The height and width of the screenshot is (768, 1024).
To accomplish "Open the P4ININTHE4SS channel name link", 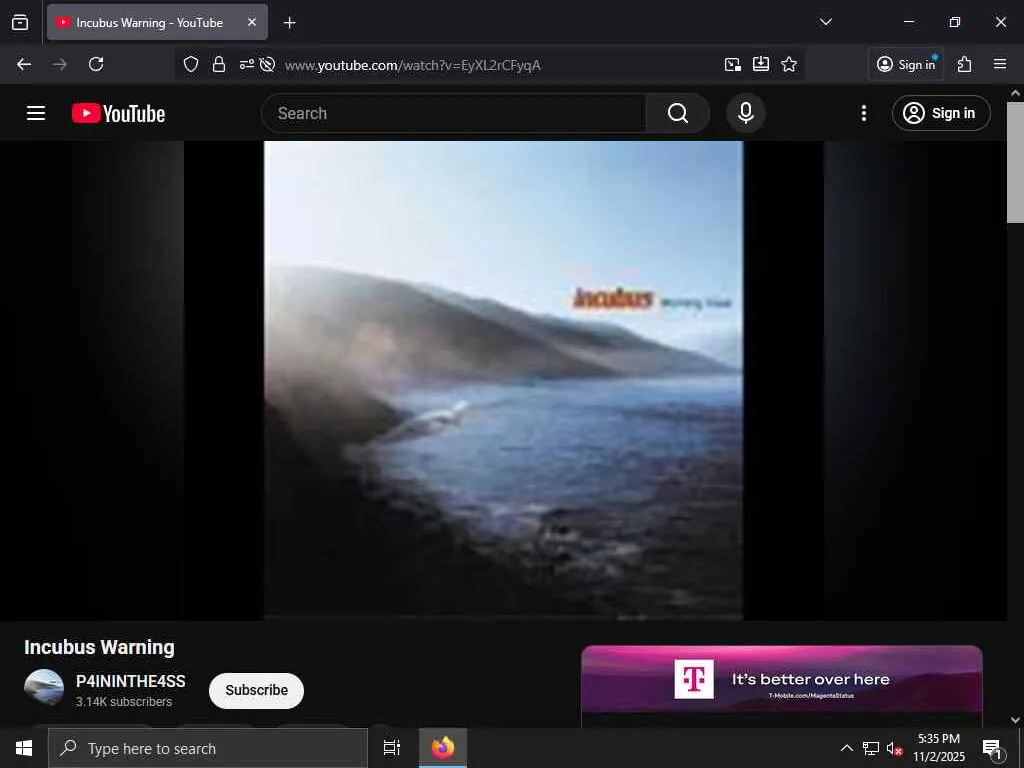I will pyautogui.click(x=131, y=681).
